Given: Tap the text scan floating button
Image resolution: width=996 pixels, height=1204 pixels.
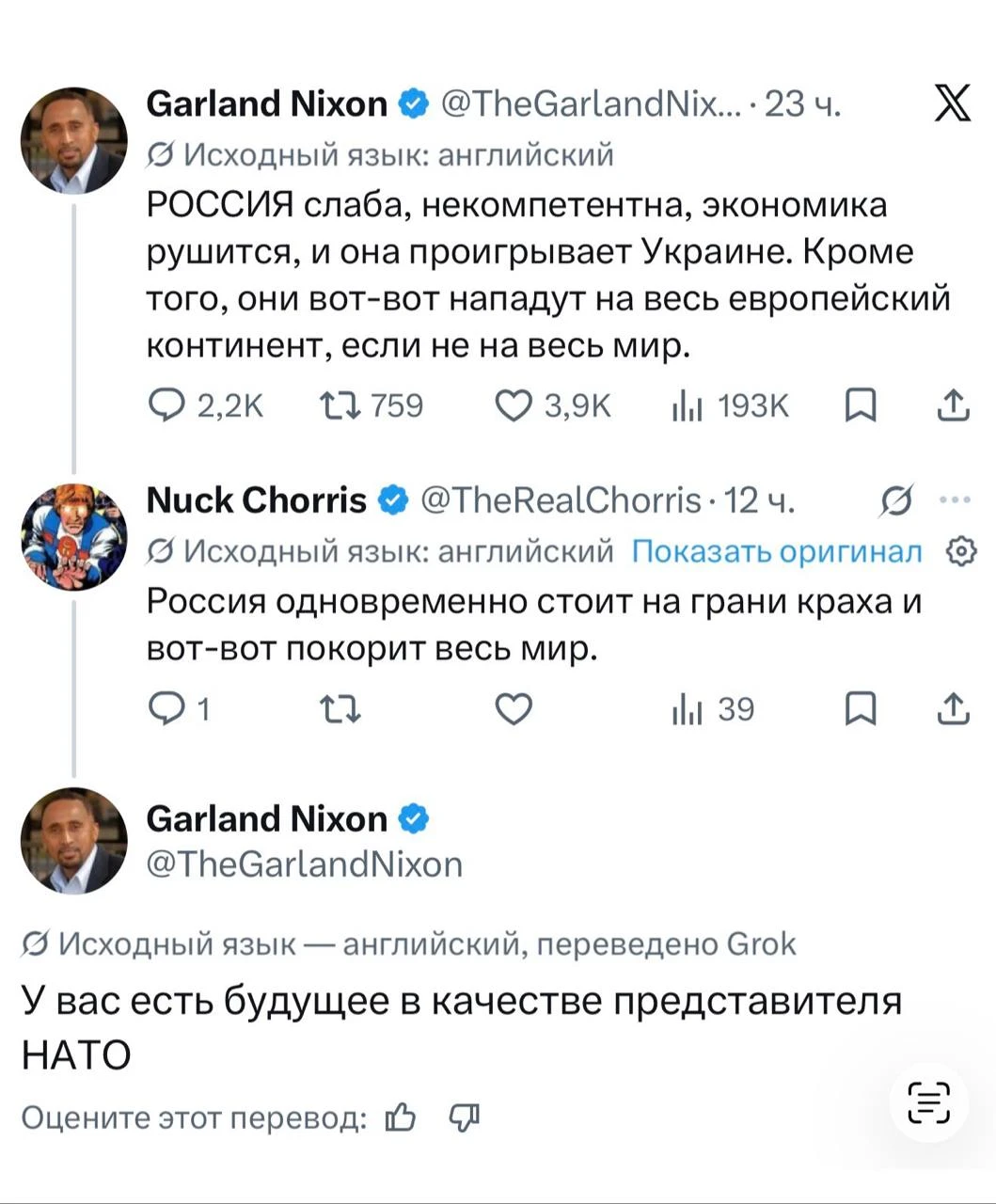Looking at the screenshot, I should tap(929, 1103).
